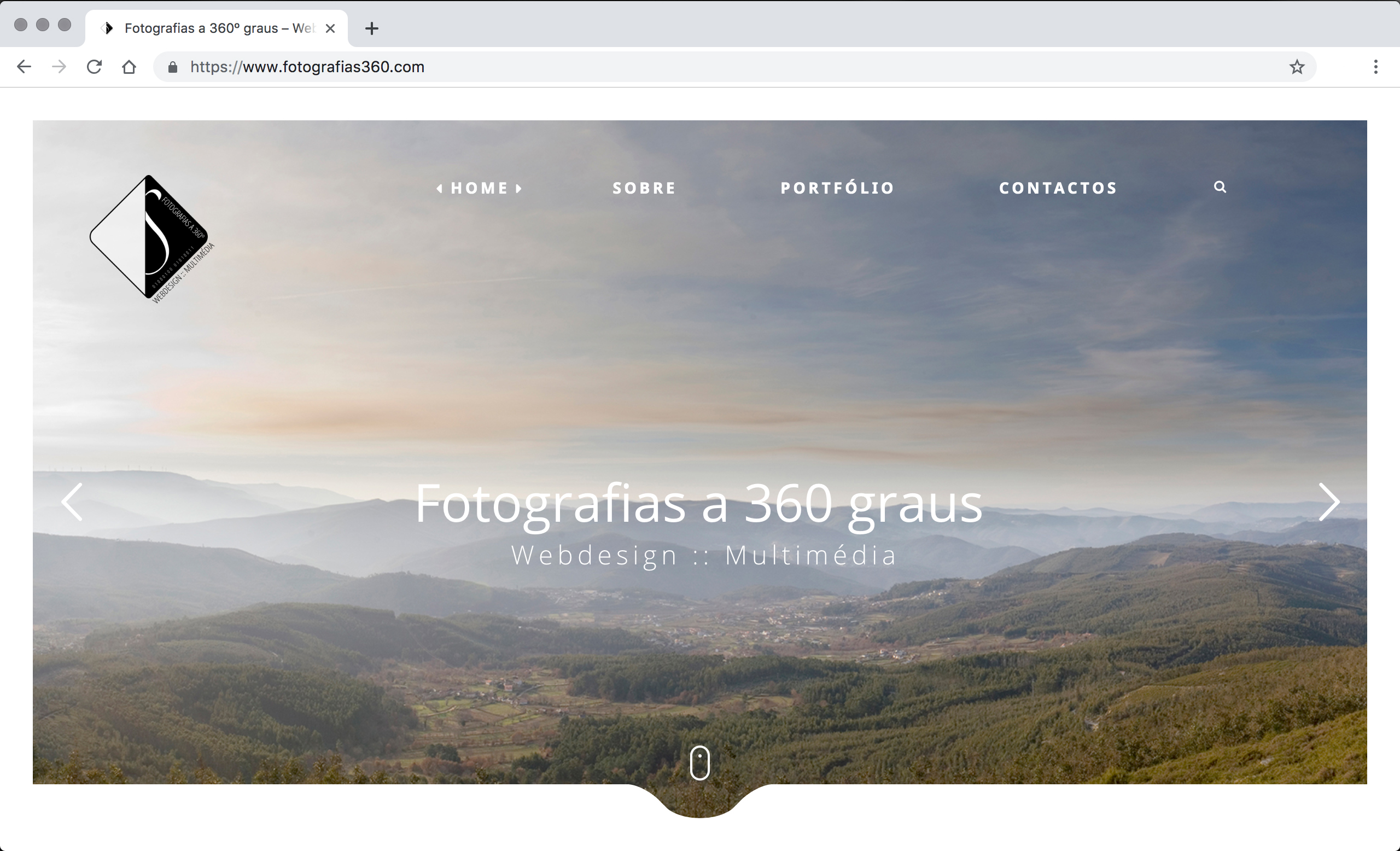Image resolution: width=1400 pixels, height=851 pixels.
Task: Click the Fotografias a 360º diamond logo
Action: (151, 238)
